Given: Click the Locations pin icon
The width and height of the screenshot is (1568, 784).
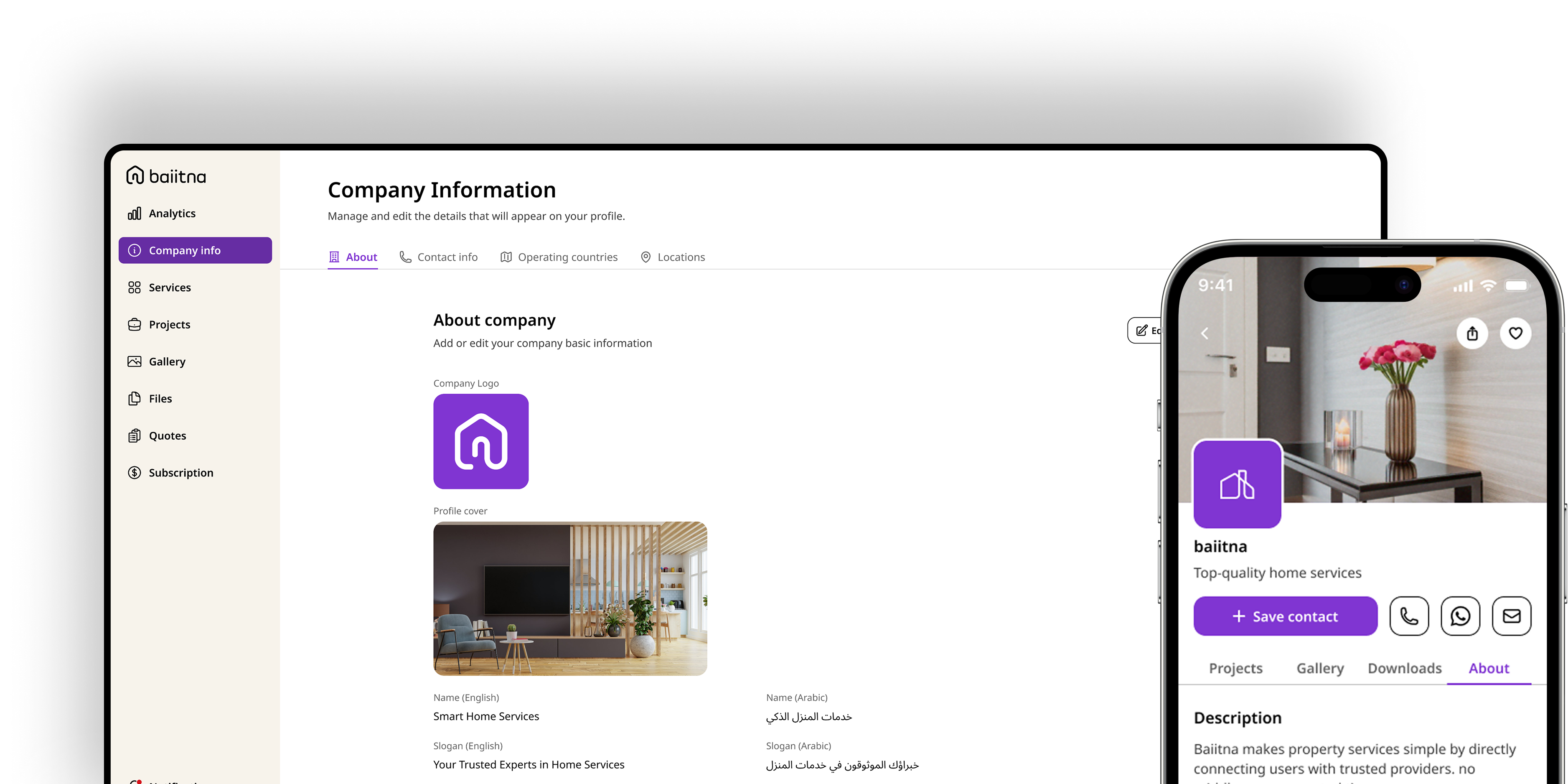Looking at the screenshot, I should pyautogui.click(x=646, y=257).
